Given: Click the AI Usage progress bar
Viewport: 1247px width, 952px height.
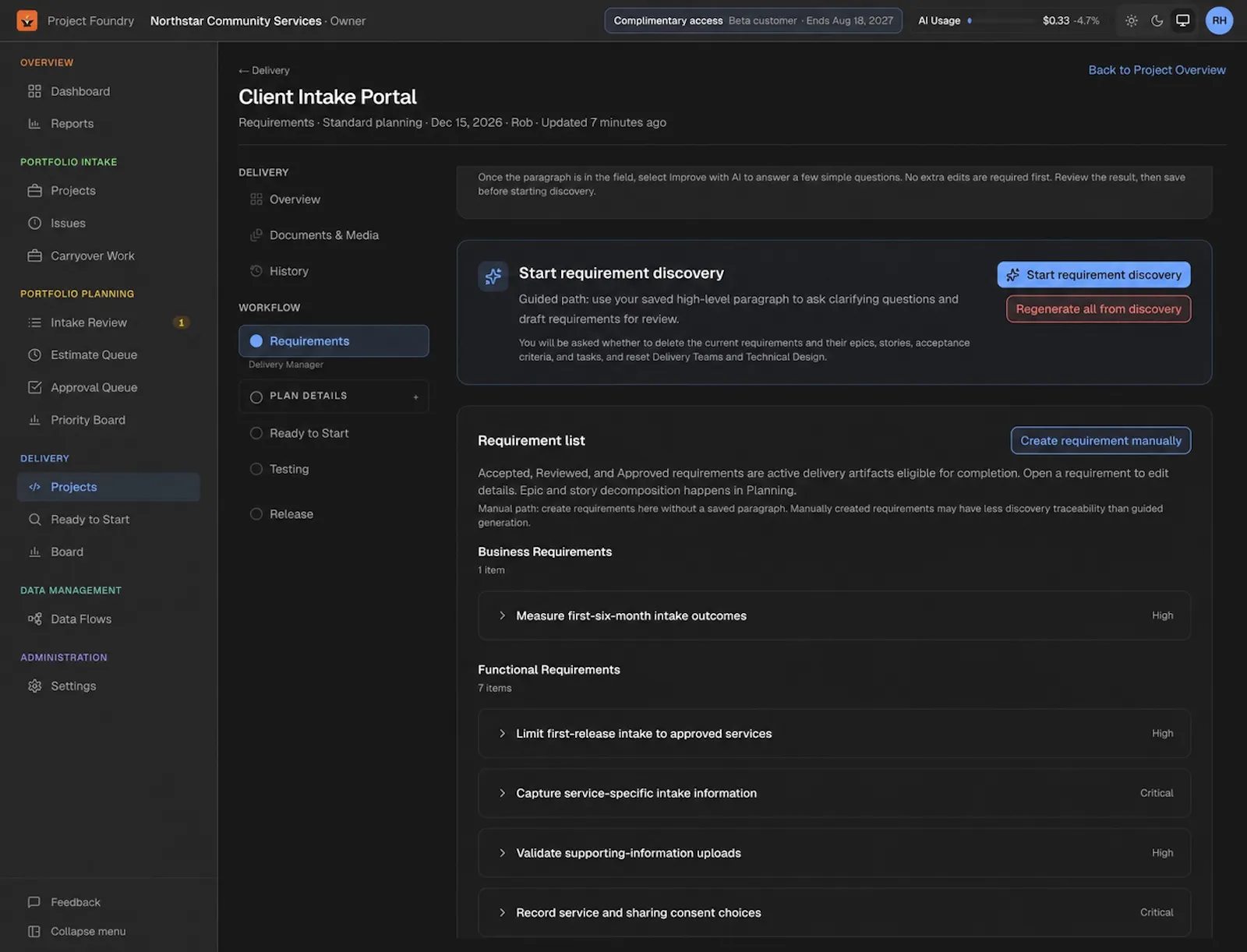Looking at the screenshot, I should (1001, 21).
